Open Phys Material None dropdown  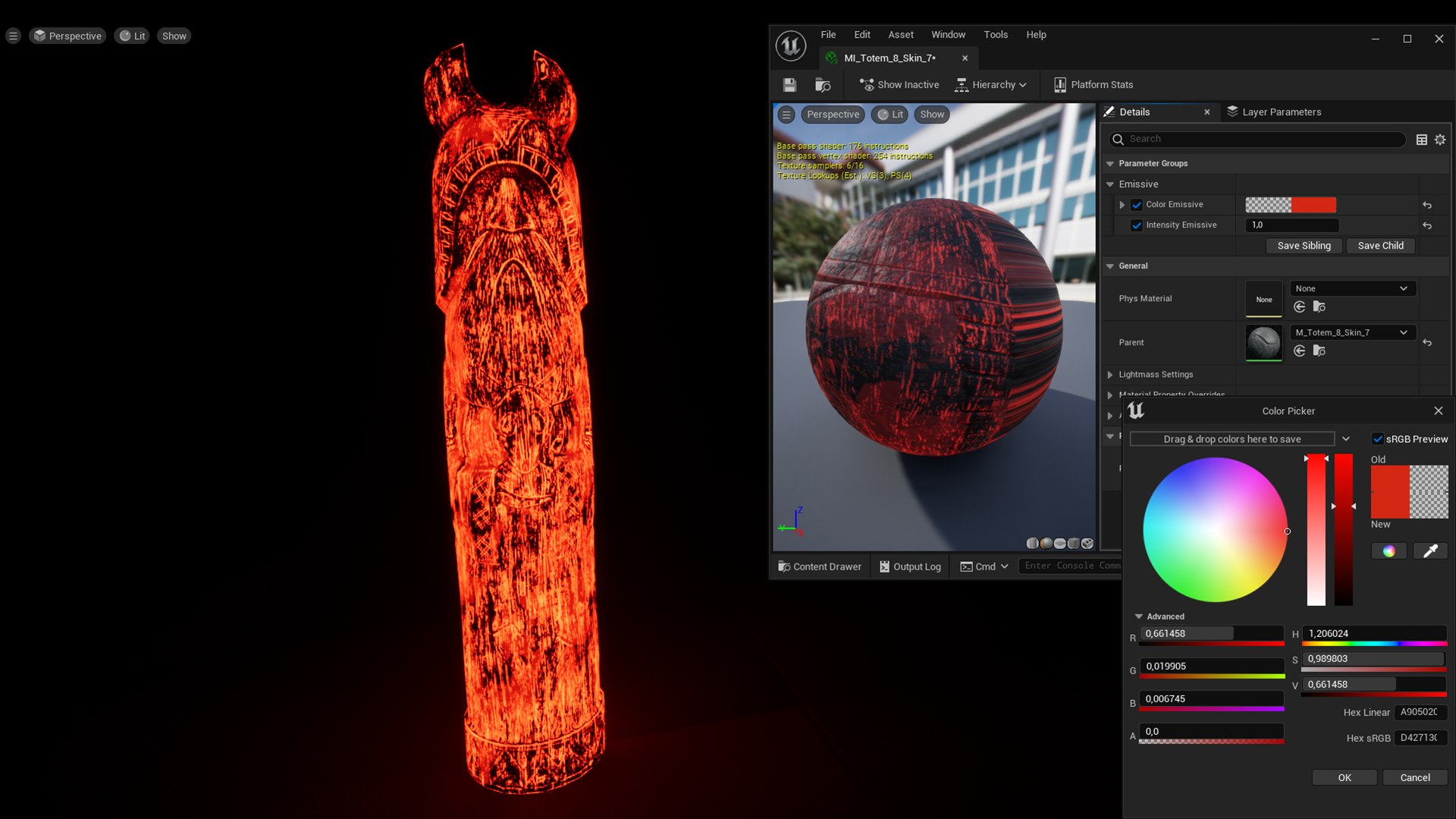pyautogui.click(x=1353, y=289)
